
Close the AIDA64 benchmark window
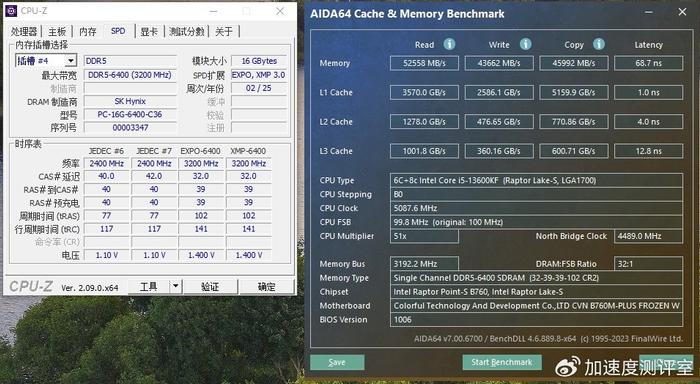pos(682,12)
